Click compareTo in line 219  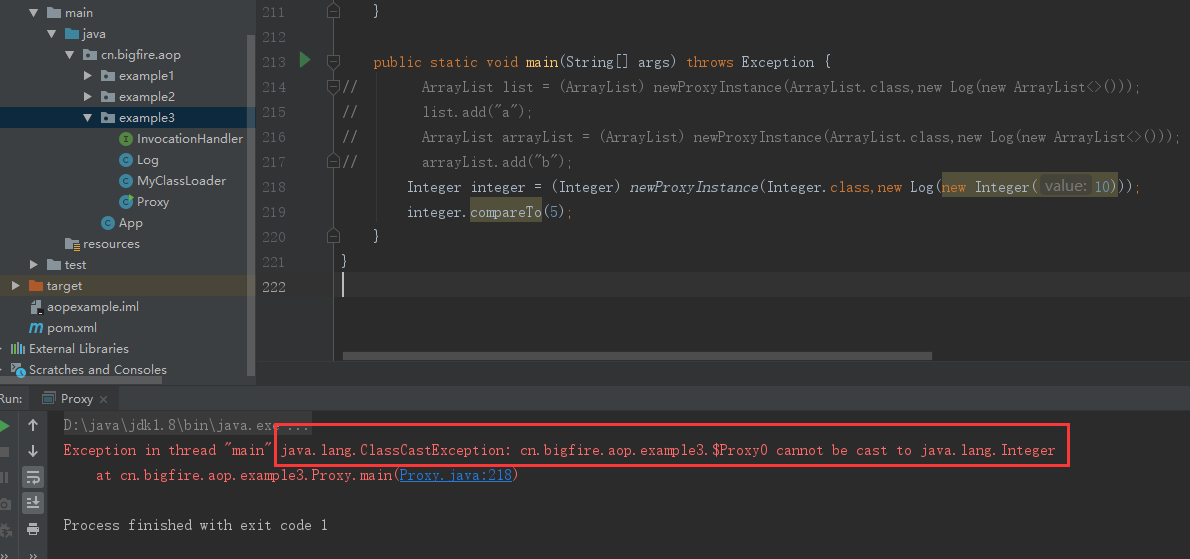(505, 212)
